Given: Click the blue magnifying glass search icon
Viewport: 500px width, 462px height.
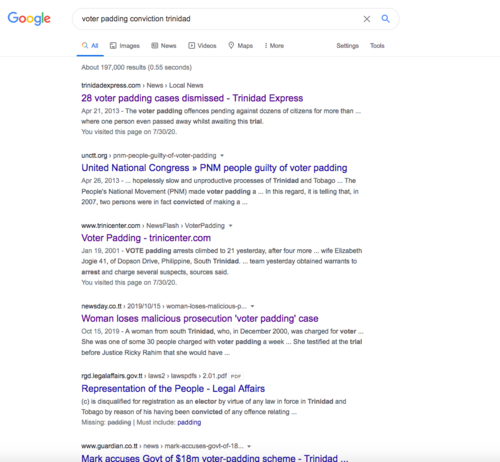Looking at the screenshot, I should pos(385,19).
